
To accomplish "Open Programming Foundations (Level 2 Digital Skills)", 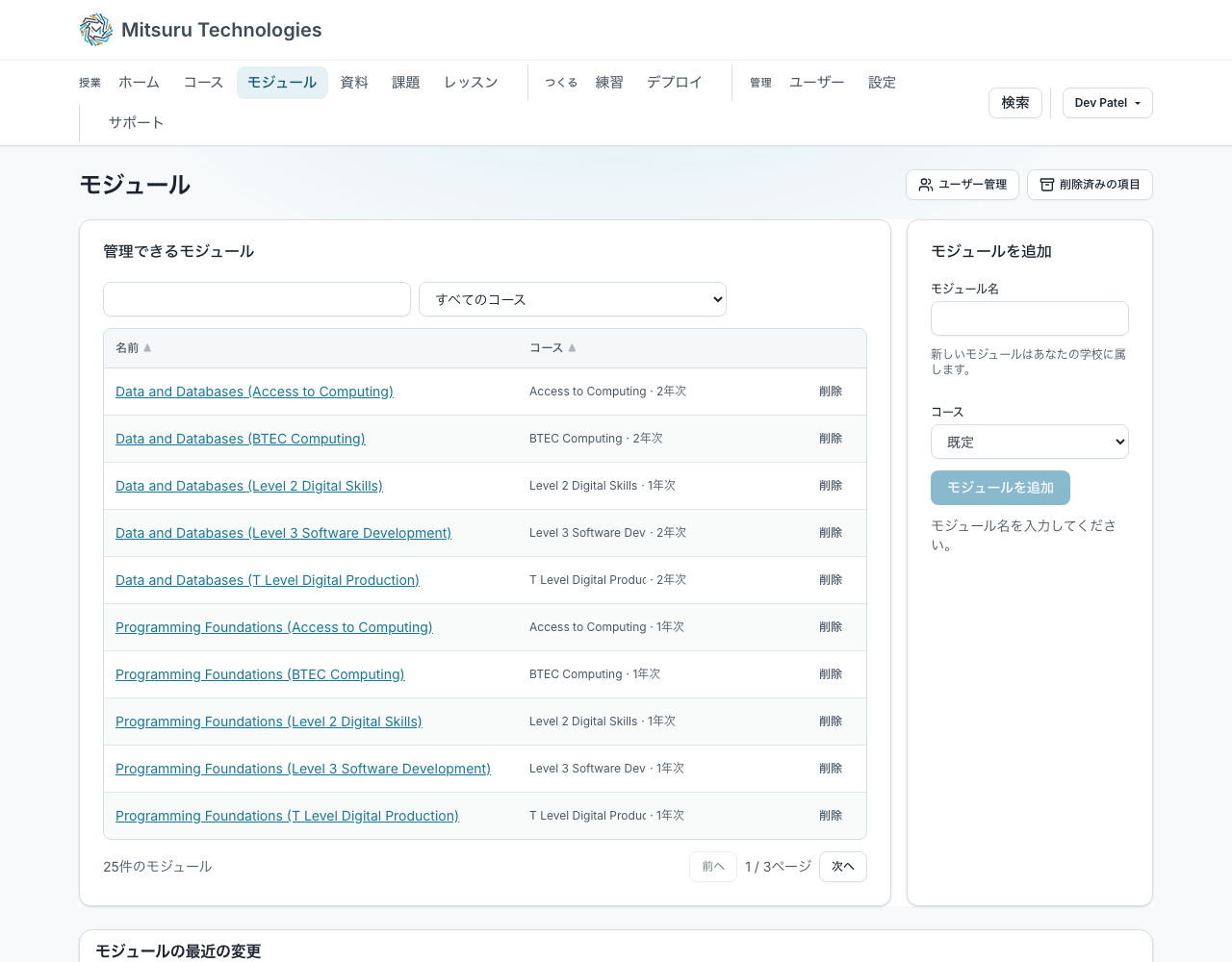I will 269,721.
